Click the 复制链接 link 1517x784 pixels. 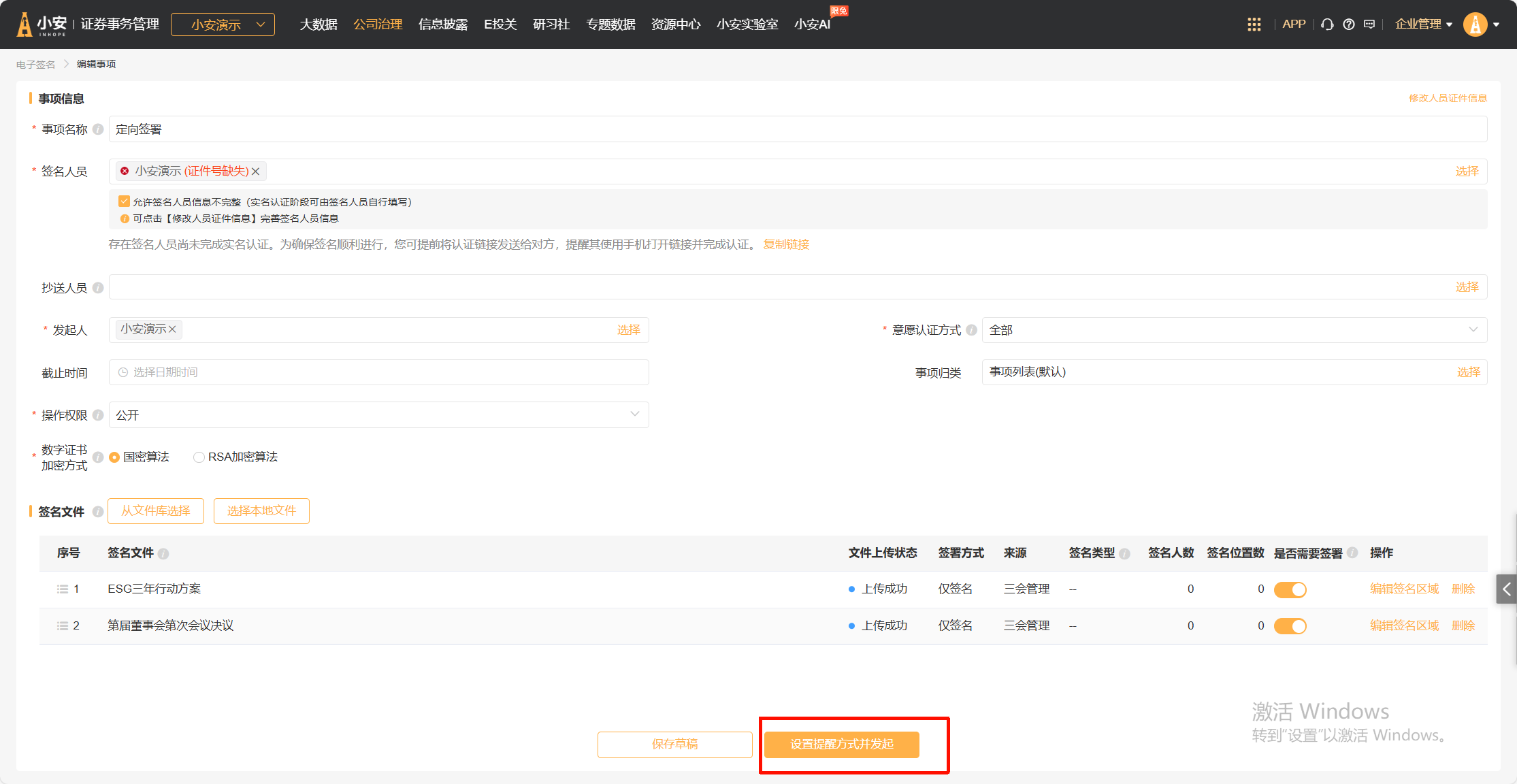(786, 244)
